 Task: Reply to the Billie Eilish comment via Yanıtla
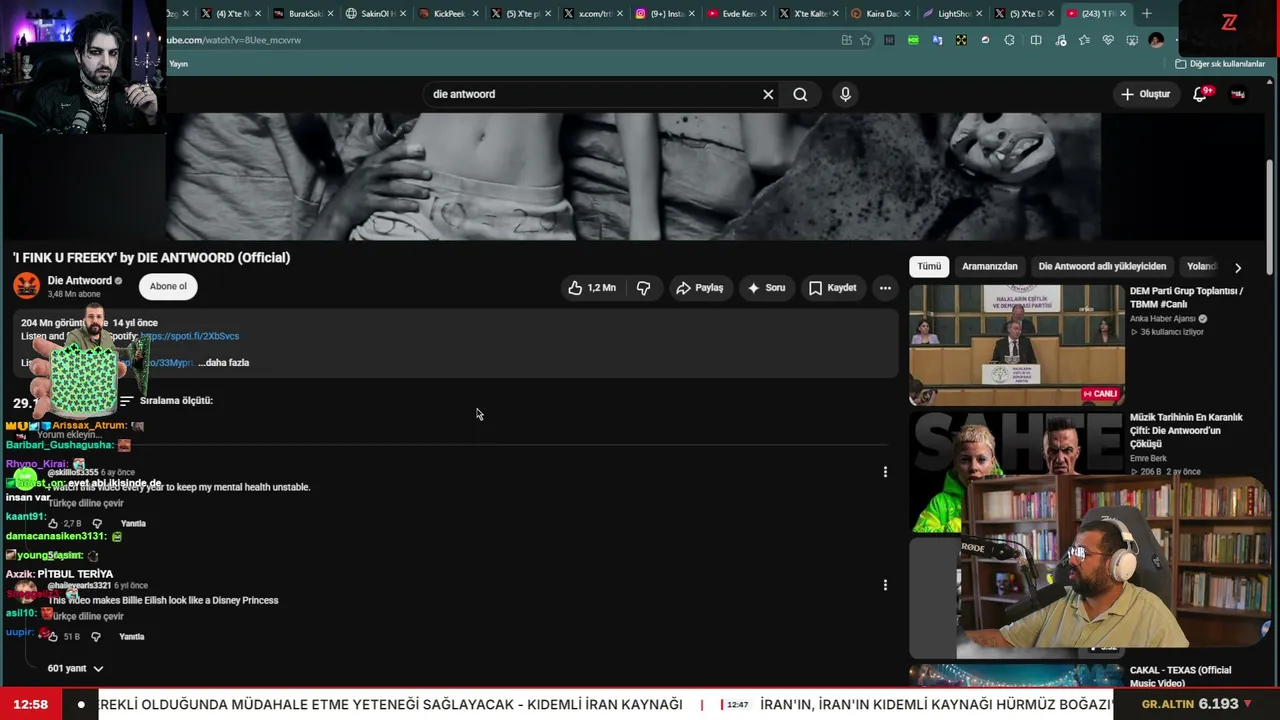tap(132, 637)
